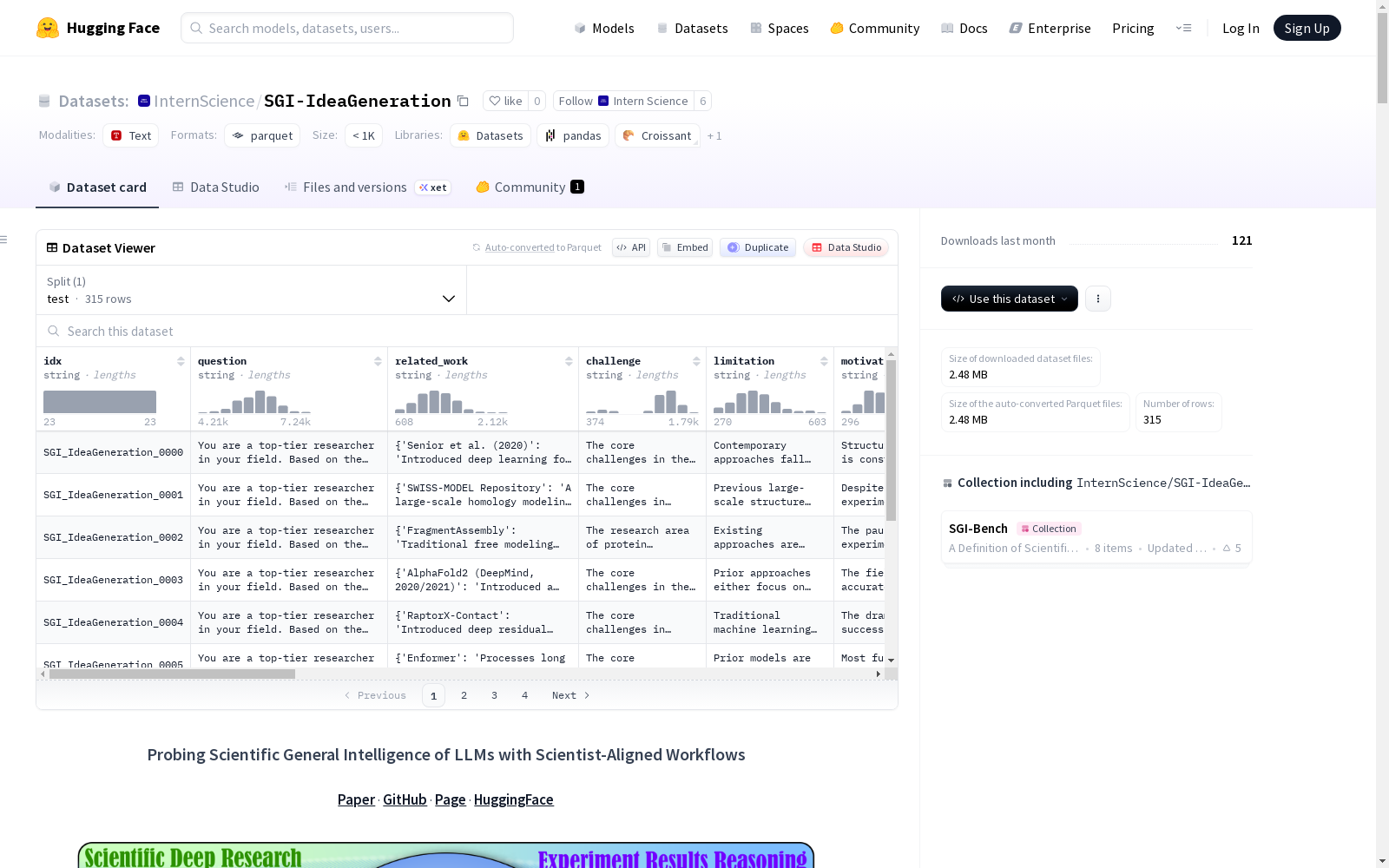Sort the question column

coord(378,361)
